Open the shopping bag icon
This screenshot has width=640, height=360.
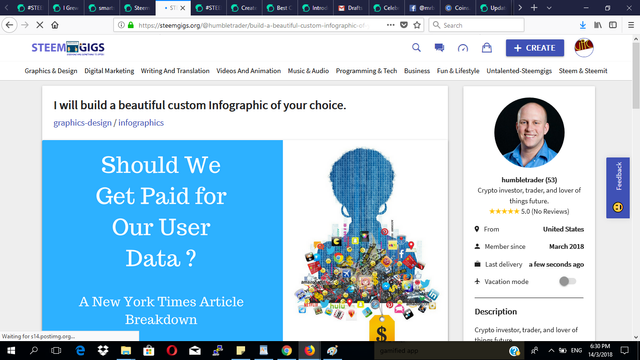point(487,48)
